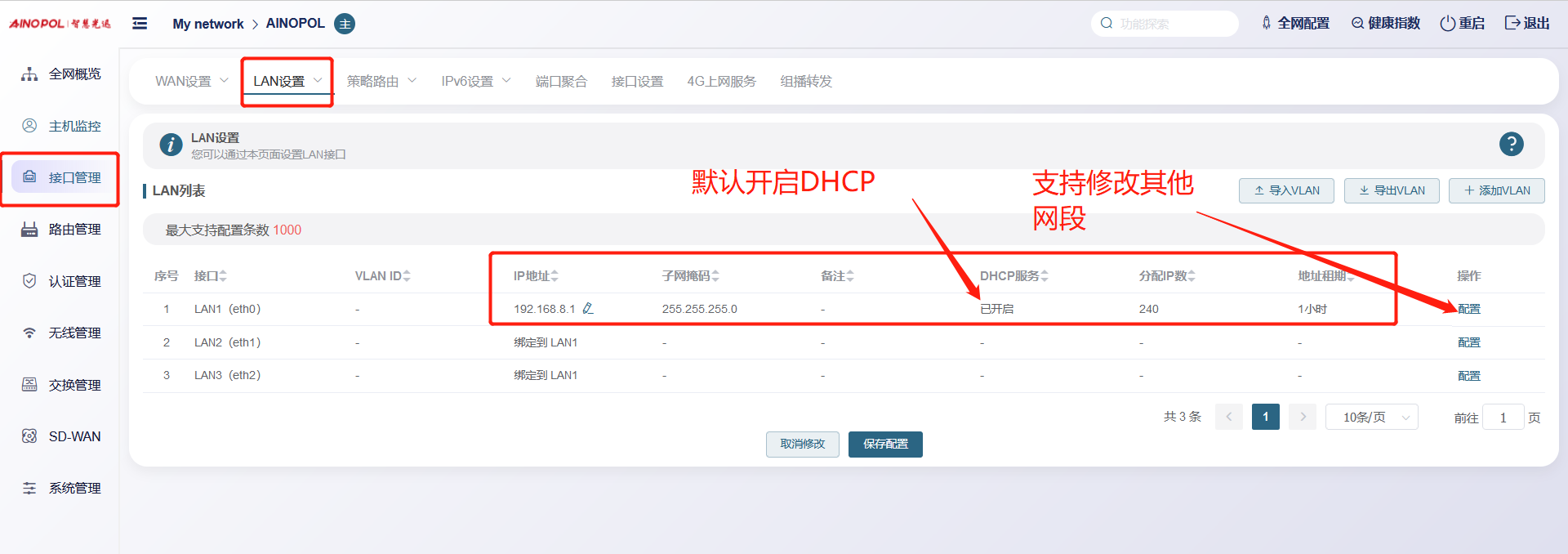Expand the WAN设置 dropdown tab
The image size is (1568, 554).
pyautogui.click(x=191, y=82)
